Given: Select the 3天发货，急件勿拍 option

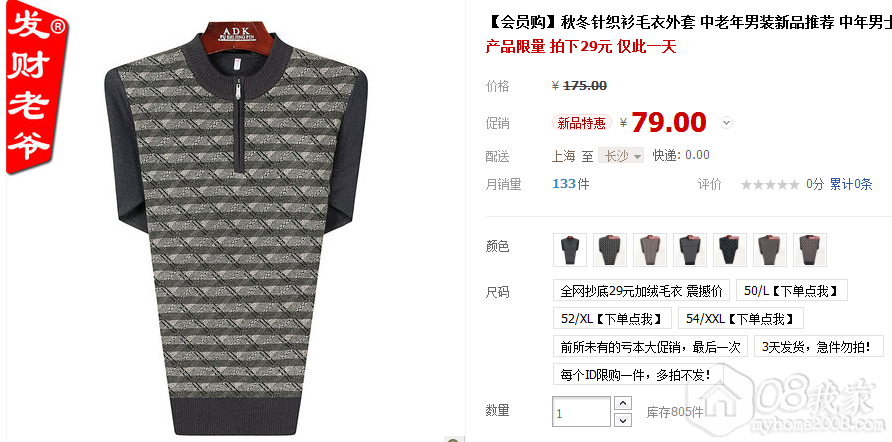Looking at the screenshot, I should click(819, 346).
